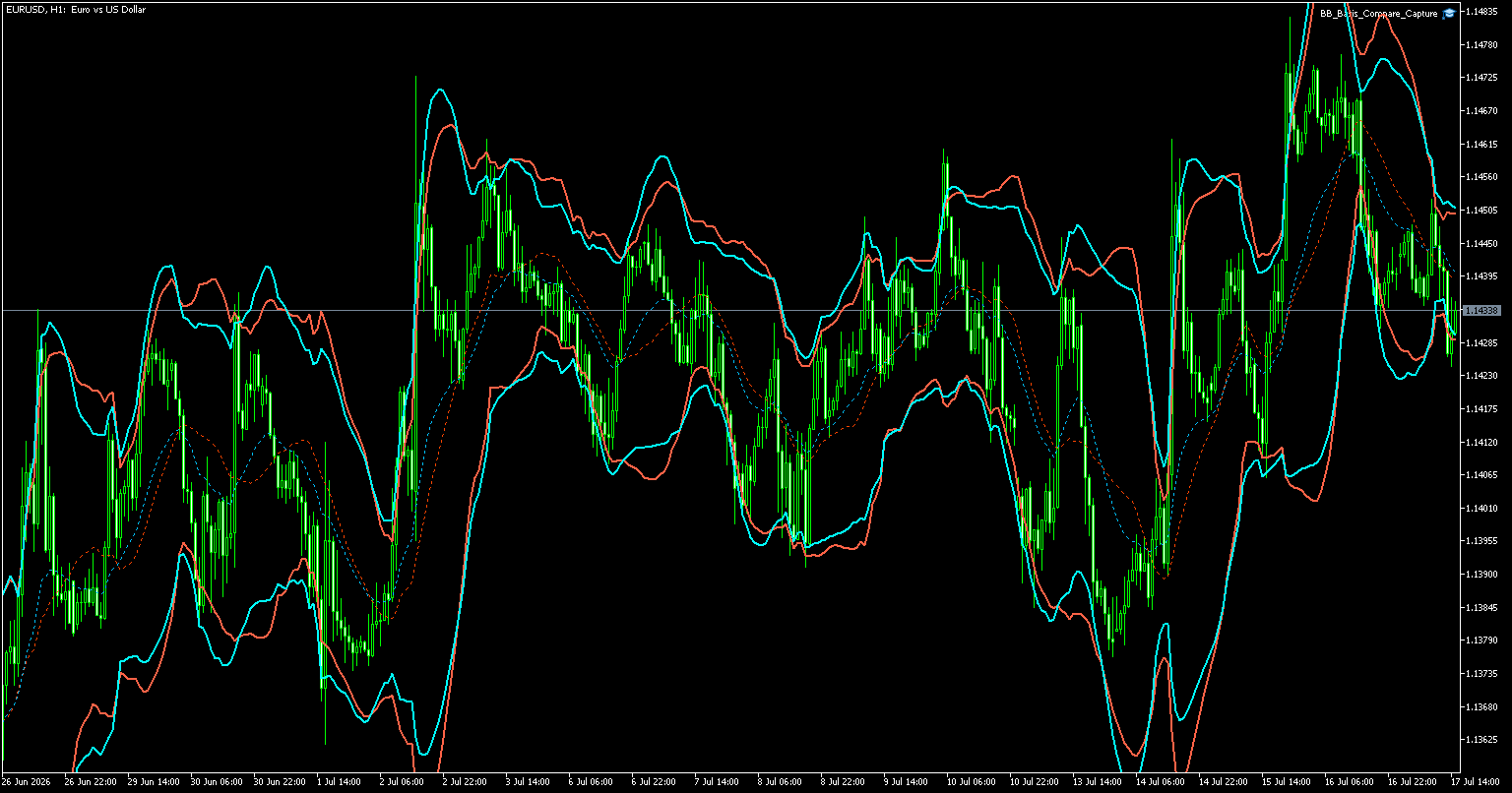Click the 1.13680 price scale label
Screen dimensions: 1512x793
click(1481, 706)
